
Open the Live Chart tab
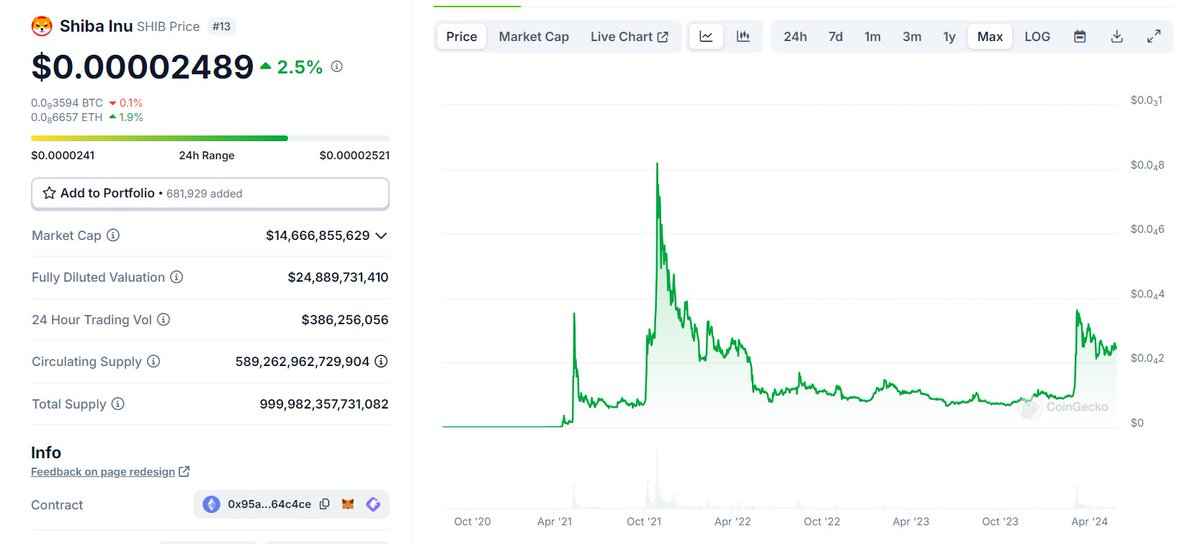[x=630, y=37]
